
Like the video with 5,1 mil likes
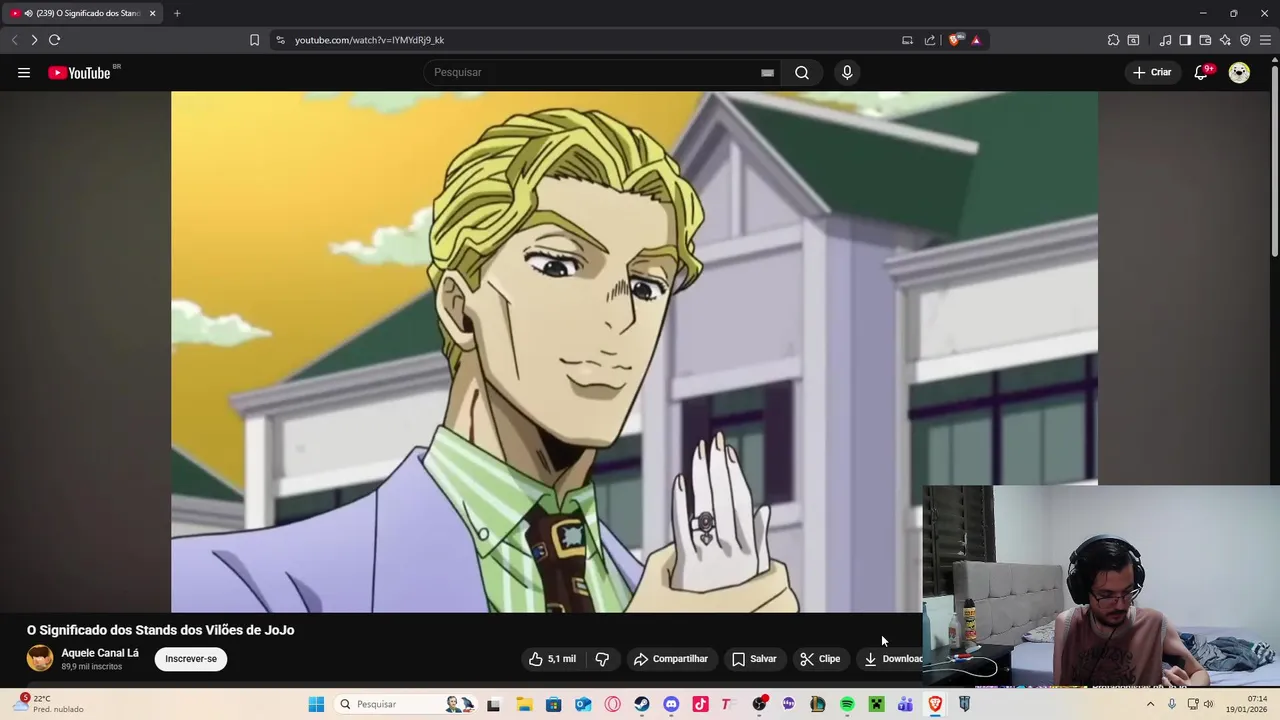tap(553, 659)
